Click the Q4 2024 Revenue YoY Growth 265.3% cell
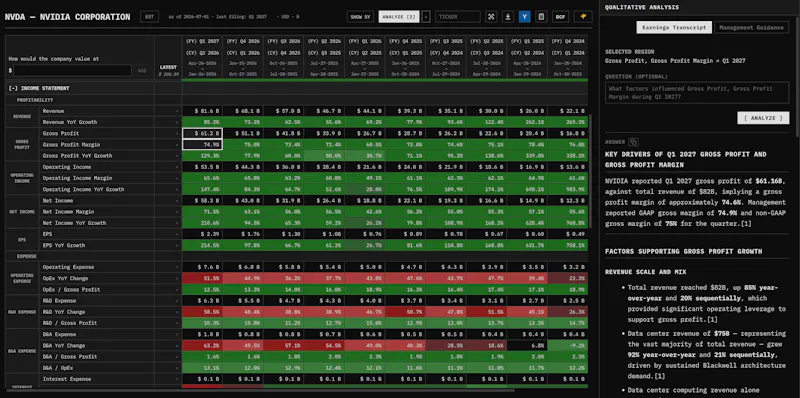This screenshot has height=398, width=800. point(567,122)
